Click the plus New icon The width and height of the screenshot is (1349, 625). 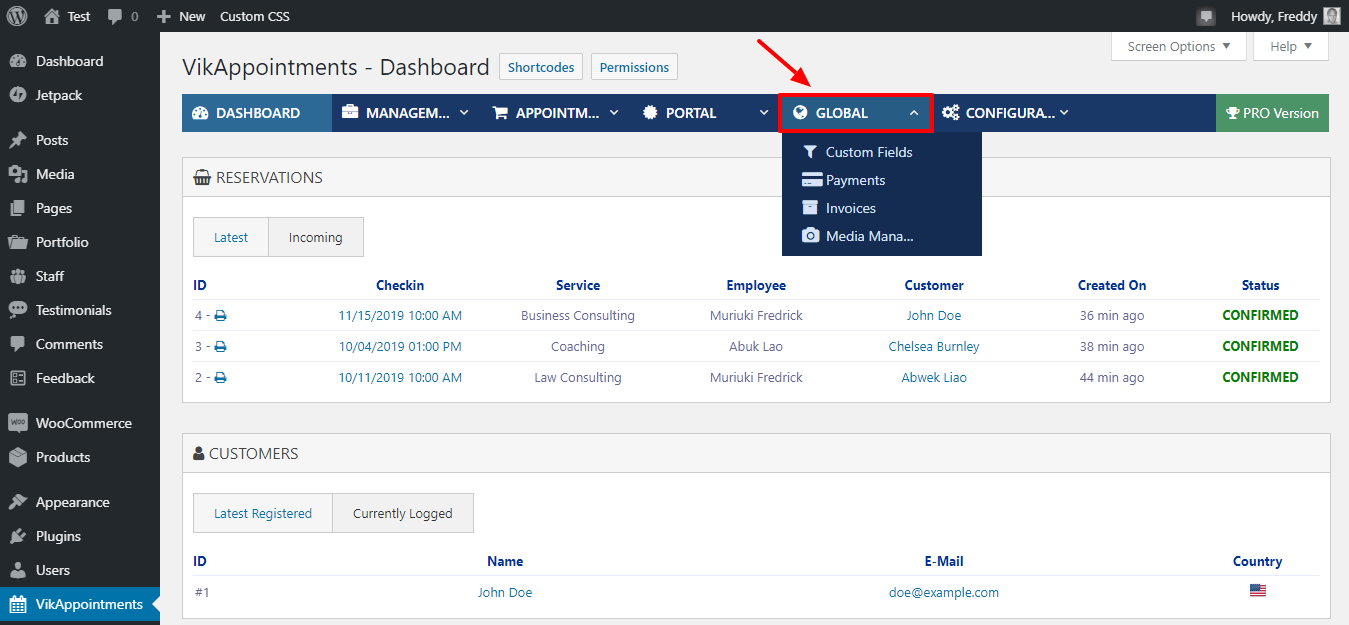tap(165, 17)
